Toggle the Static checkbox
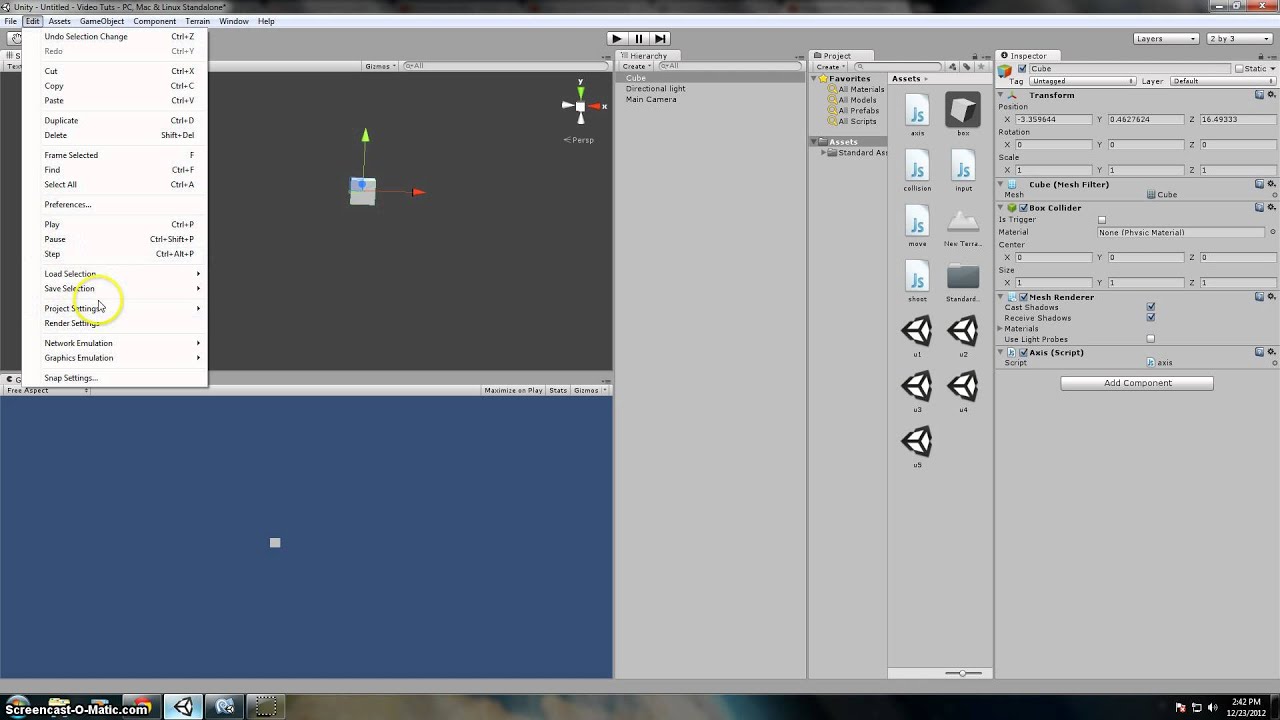Image resolution: width=1280 pixels, height=720 pixels. click(x=1240, y=69)
